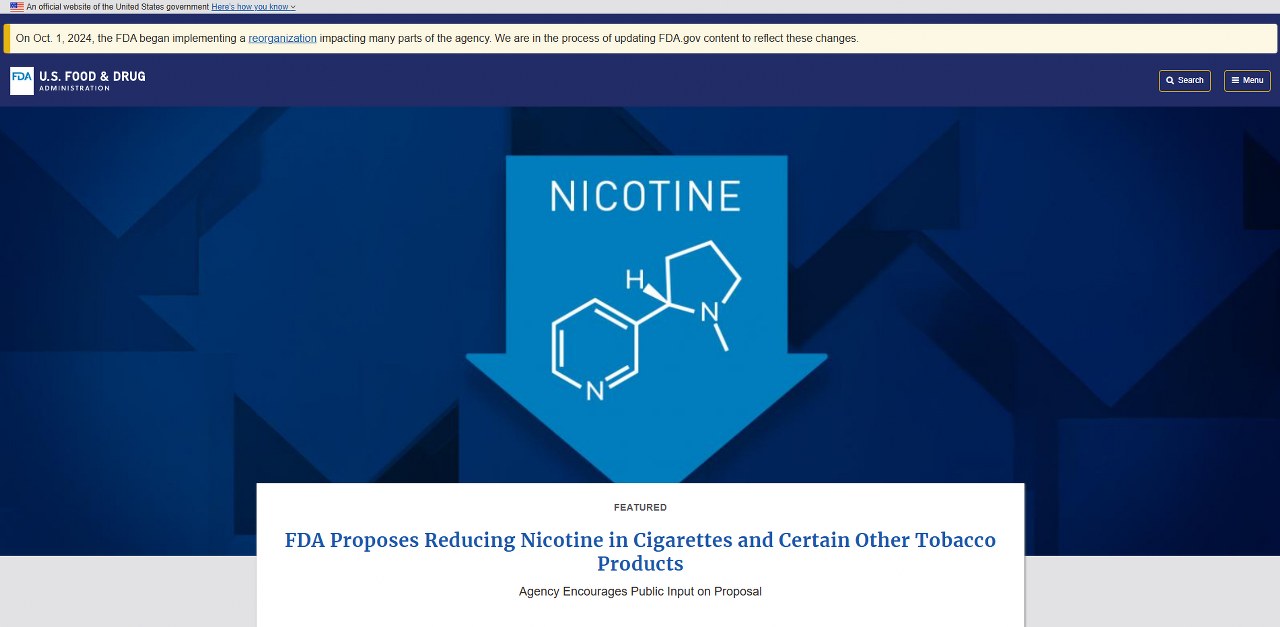
Task: Follow the reorganization link in the notice
Action: point(282,38)
